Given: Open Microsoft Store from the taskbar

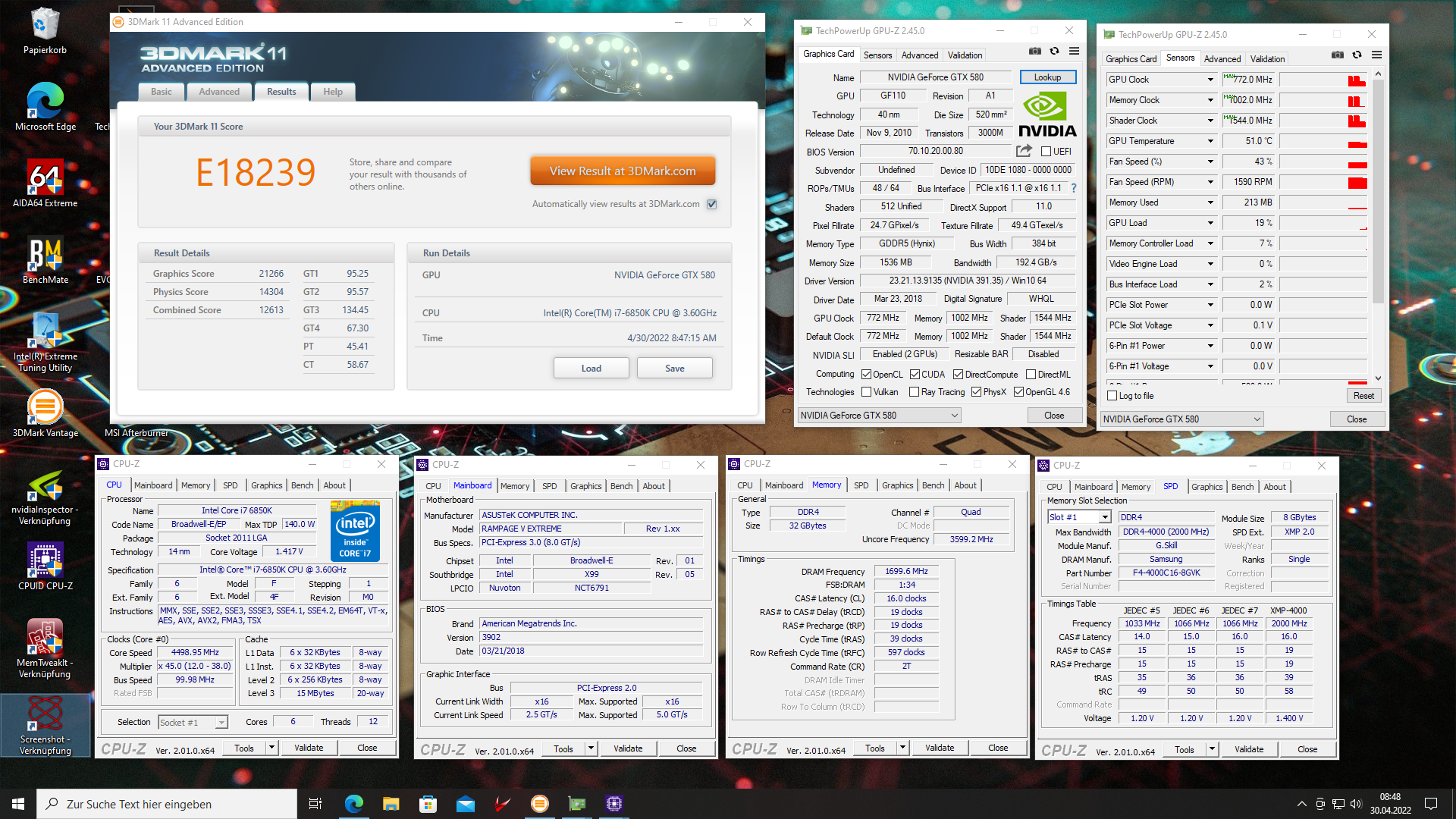Looking at the screenshot, I should tap(428, 804).
